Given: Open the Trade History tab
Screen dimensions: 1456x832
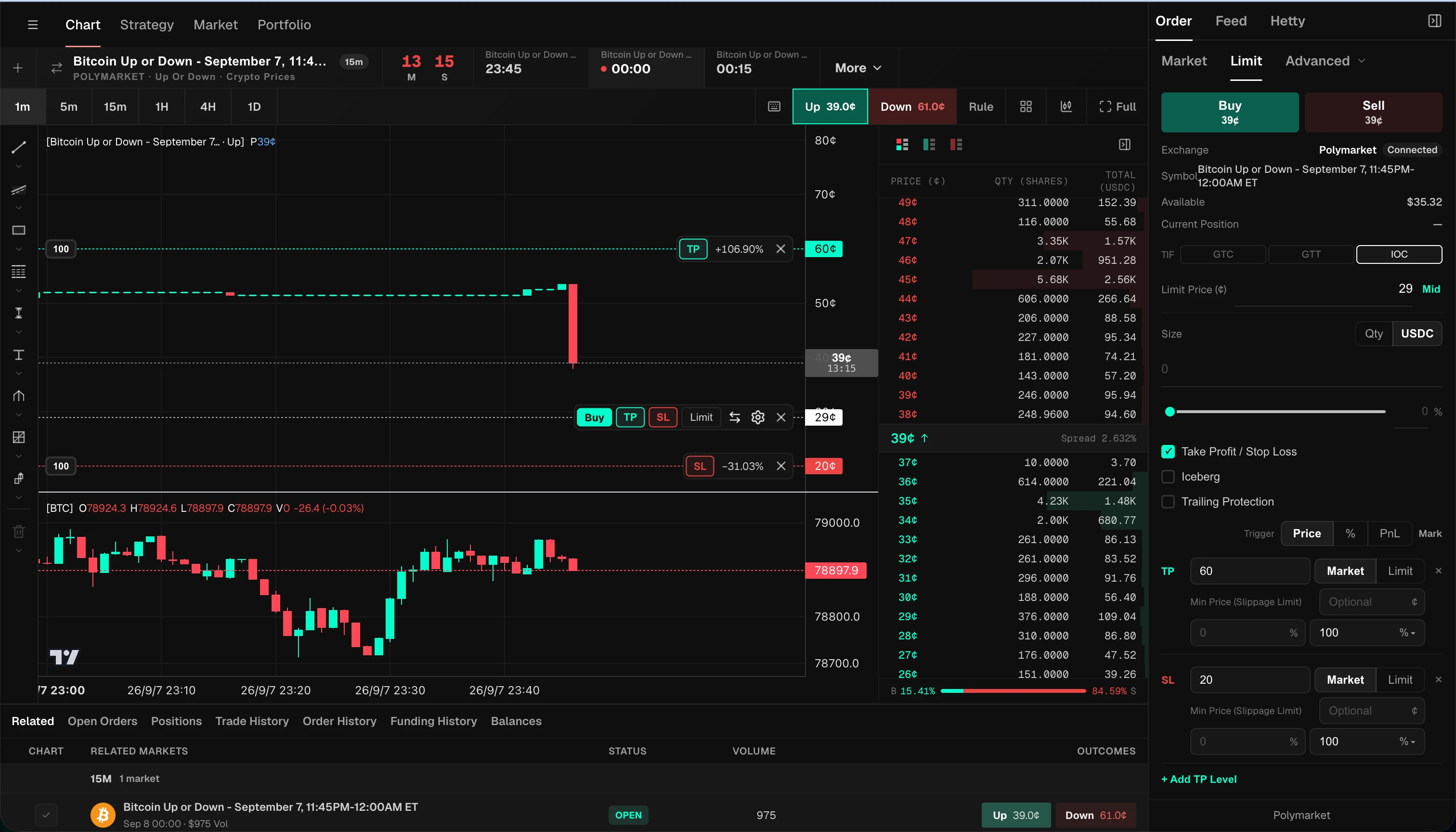Looking at the screenshot, I should 252,721.
